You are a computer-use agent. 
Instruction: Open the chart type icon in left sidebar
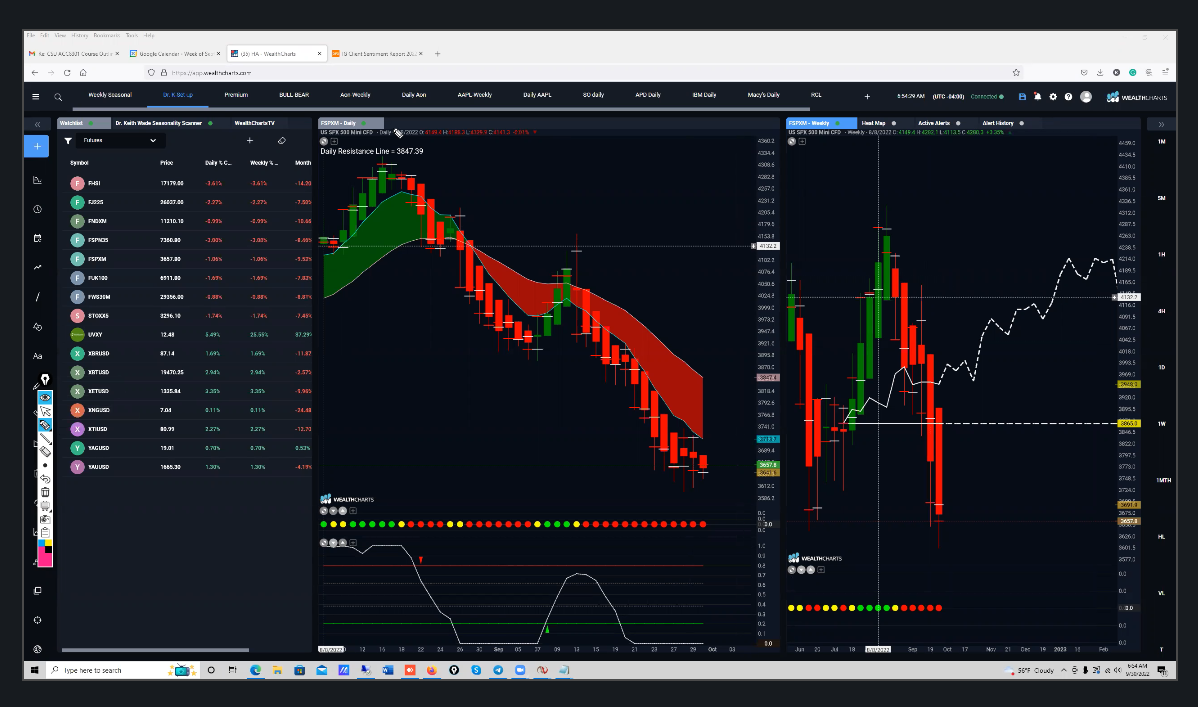37,180
